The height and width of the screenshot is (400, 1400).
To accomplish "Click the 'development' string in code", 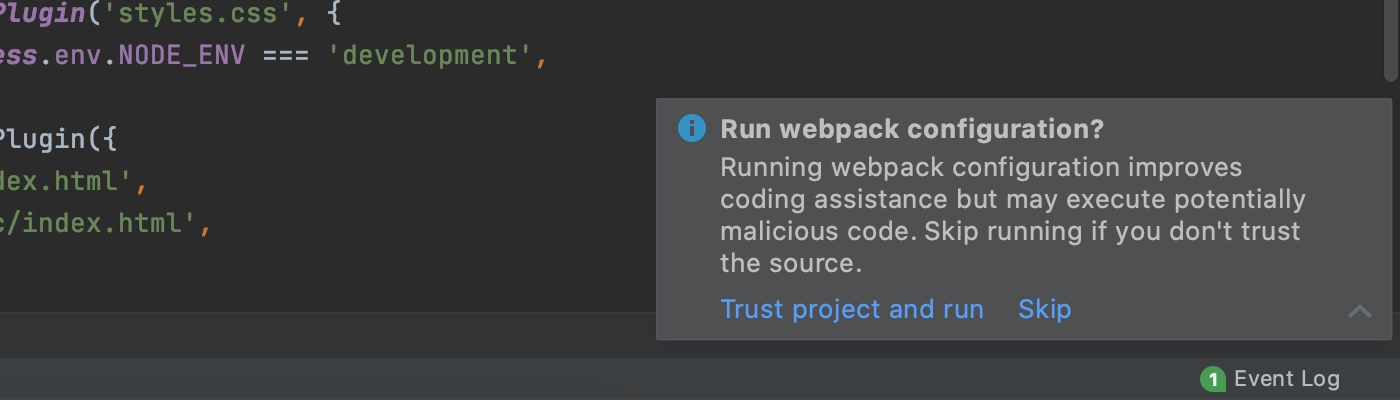I will 432,55.
